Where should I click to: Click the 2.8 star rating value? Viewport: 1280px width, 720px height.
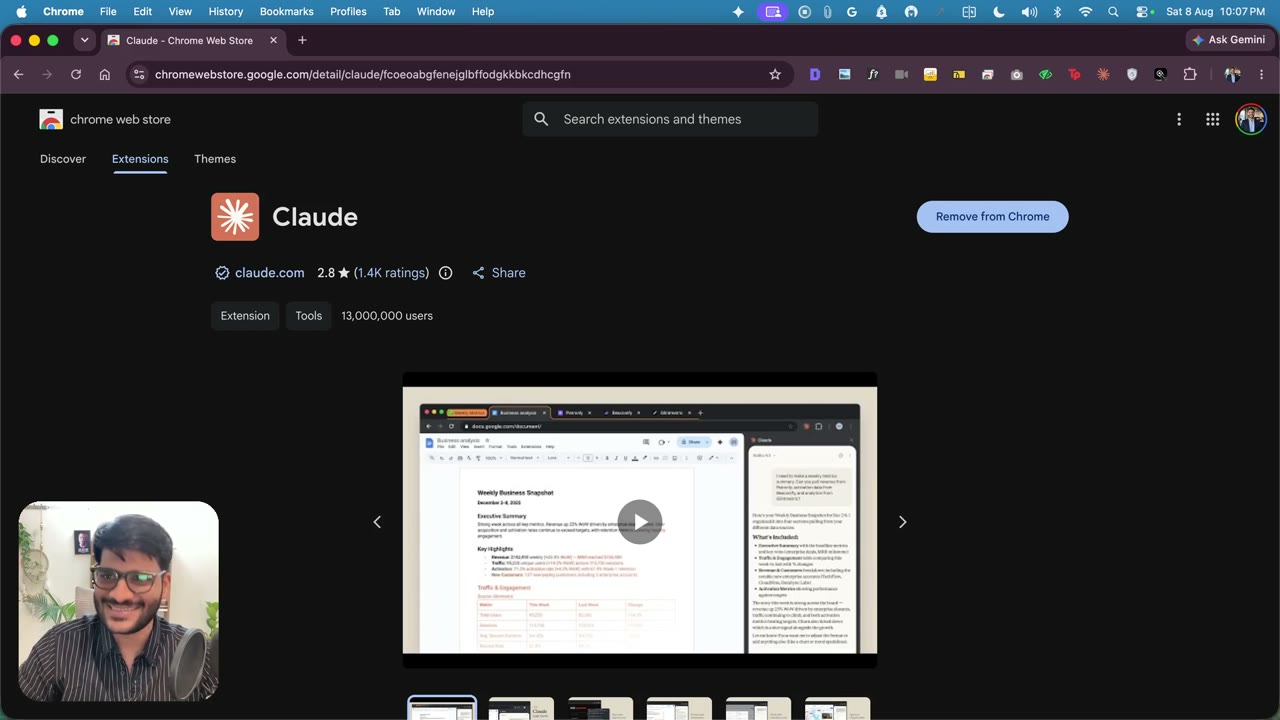point(333,273)
